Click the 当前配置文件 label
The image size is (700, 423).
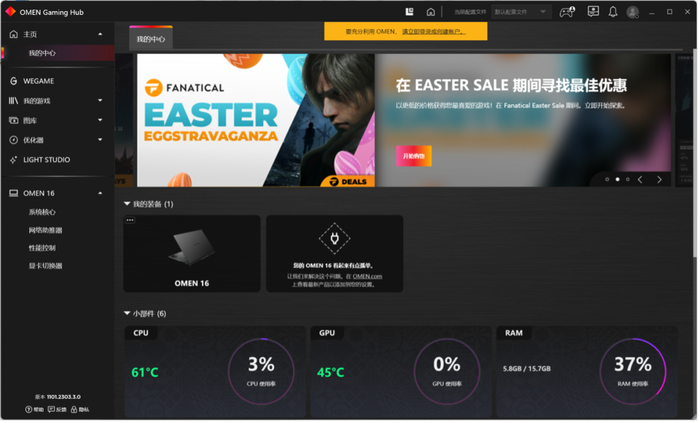click(470, 12)
